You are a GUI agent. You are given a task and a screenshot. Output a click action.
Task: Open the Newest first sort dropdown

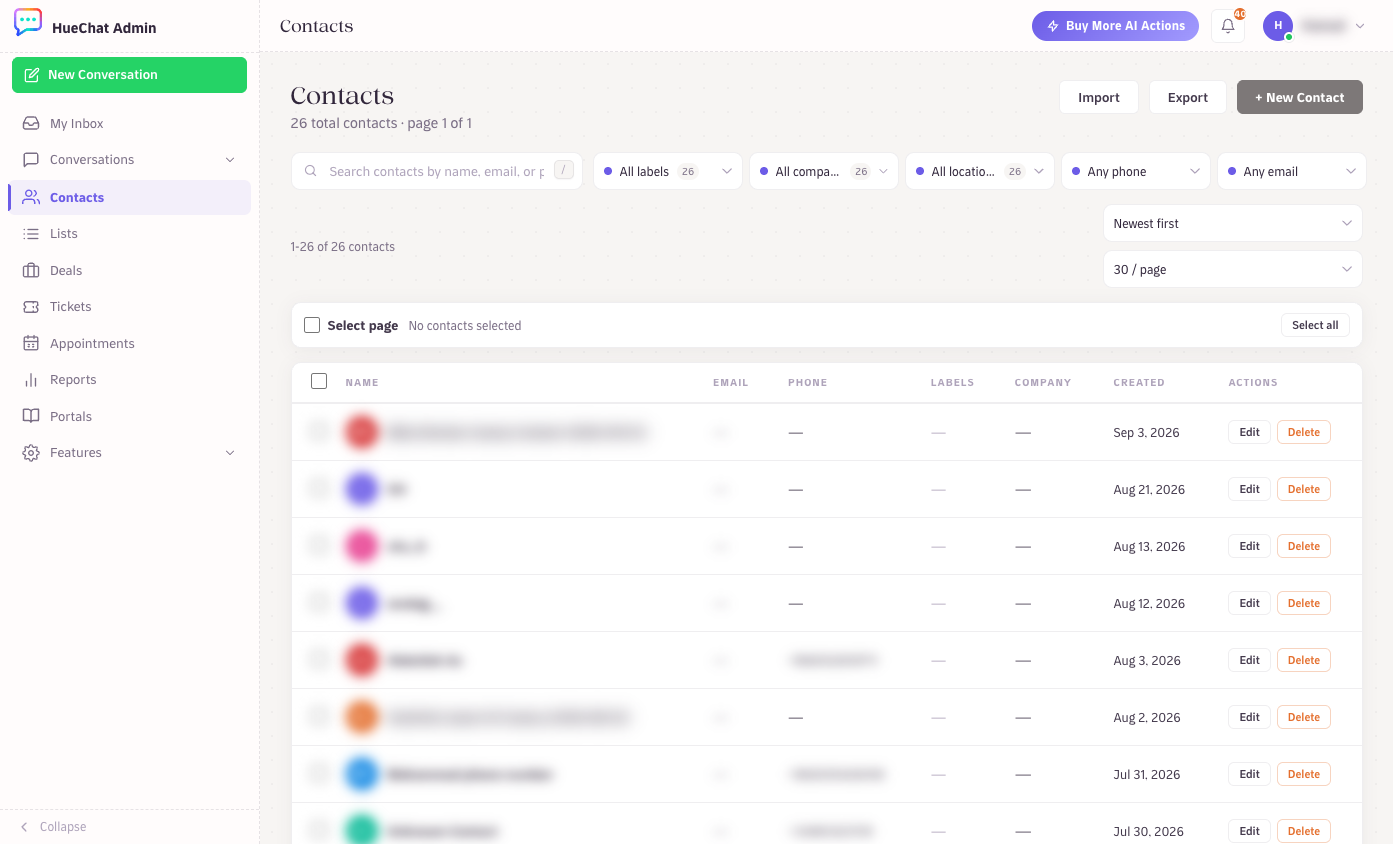[x=1233, y=223]
